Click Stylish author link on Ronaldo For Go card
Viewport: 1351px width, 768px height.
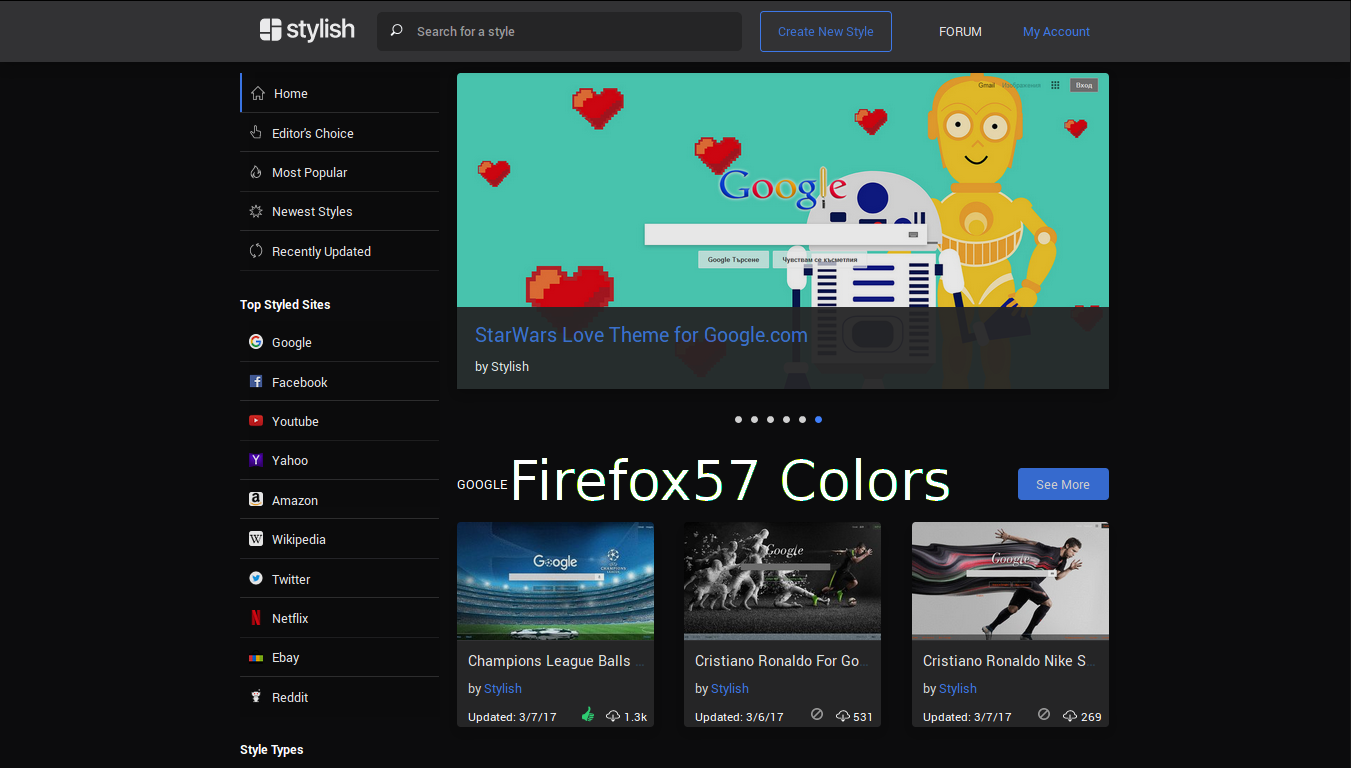[x=730, y=688]
